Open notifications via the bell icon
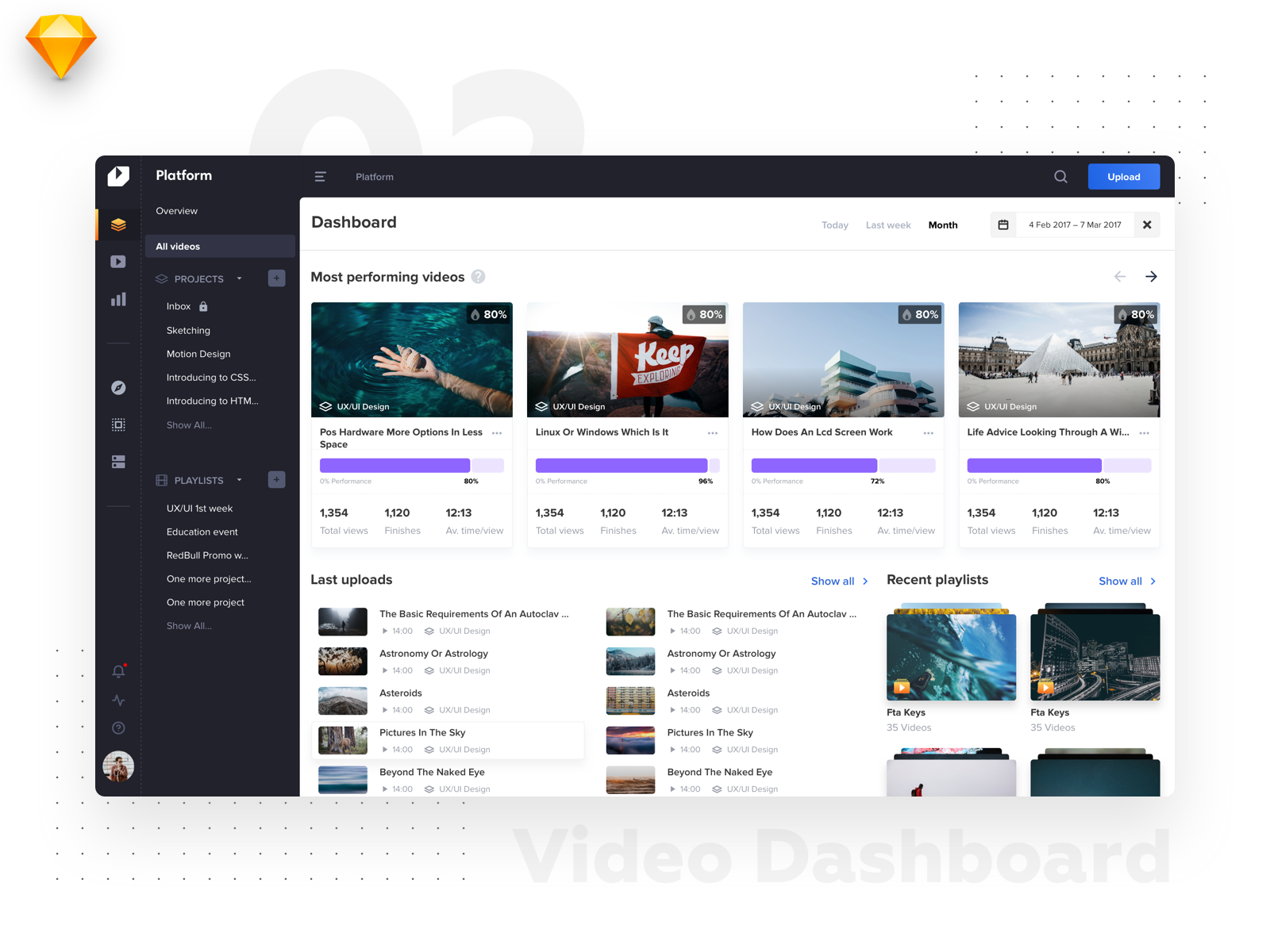1270x952 pixels. click(117, 670)
